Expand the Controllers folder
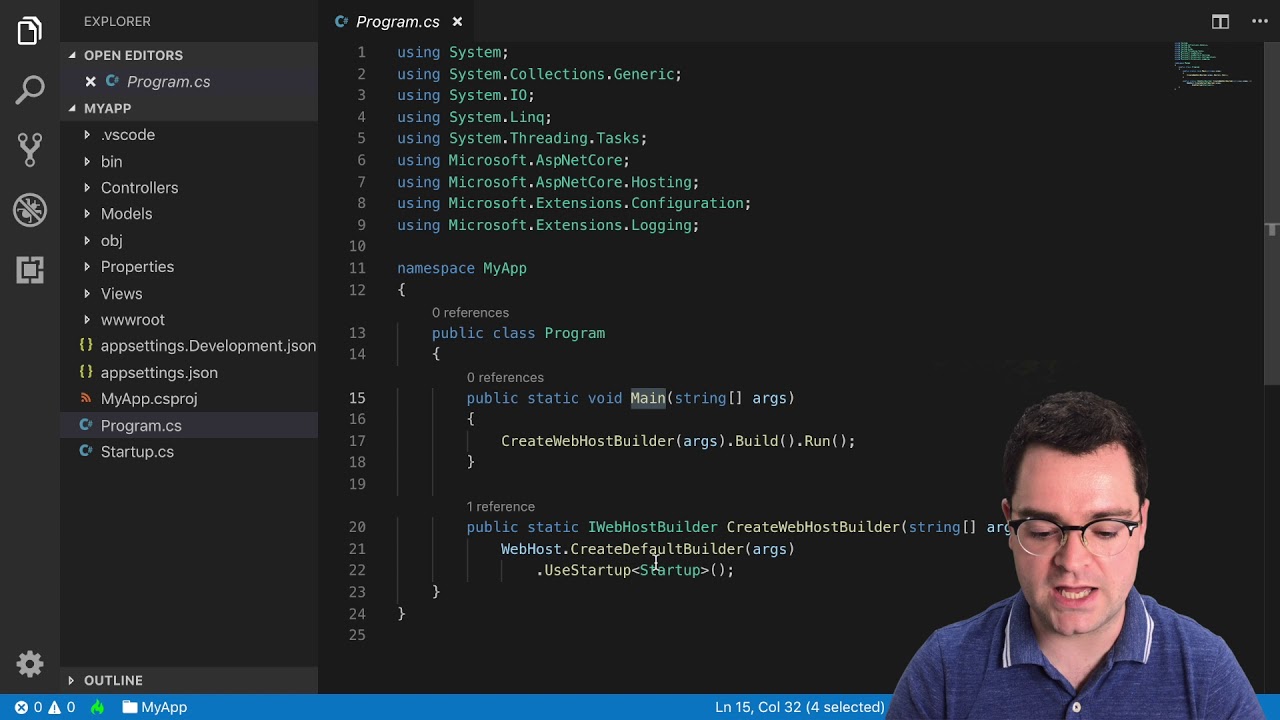The width and height of the screenshot is (1280, 720). coord(189,188)
